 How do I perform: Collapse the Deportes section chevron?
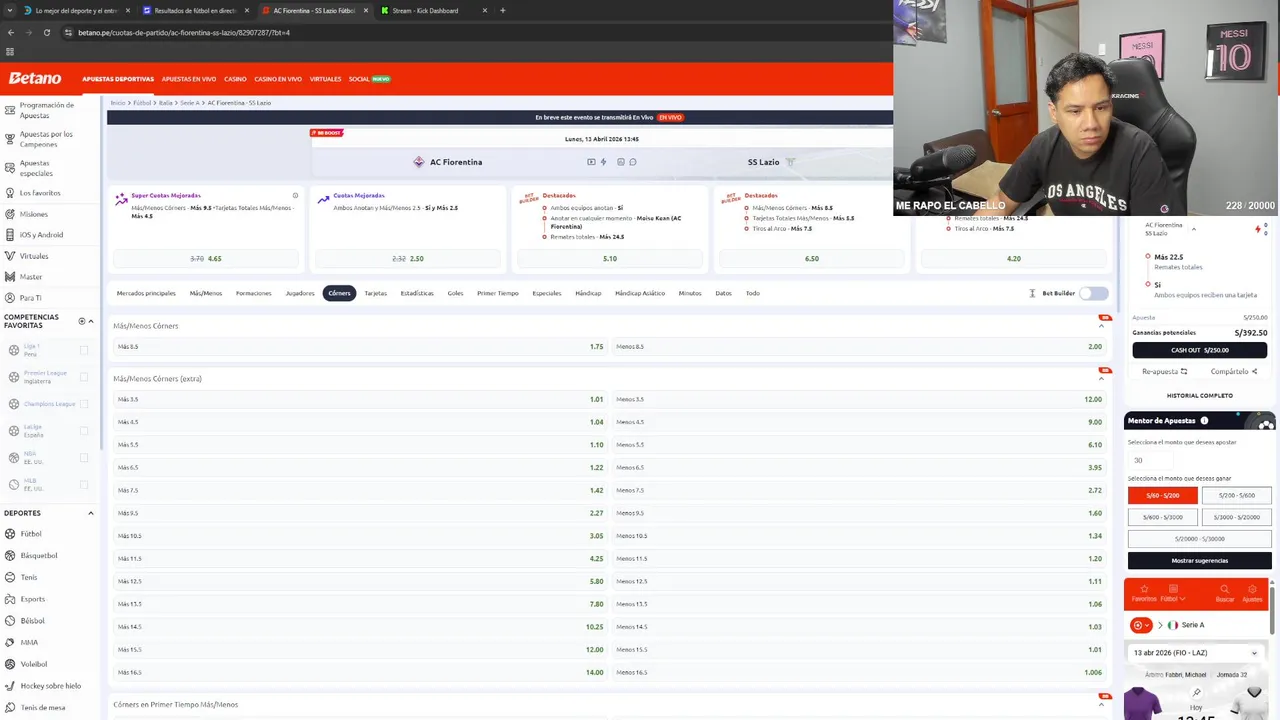tap(91, 513)
